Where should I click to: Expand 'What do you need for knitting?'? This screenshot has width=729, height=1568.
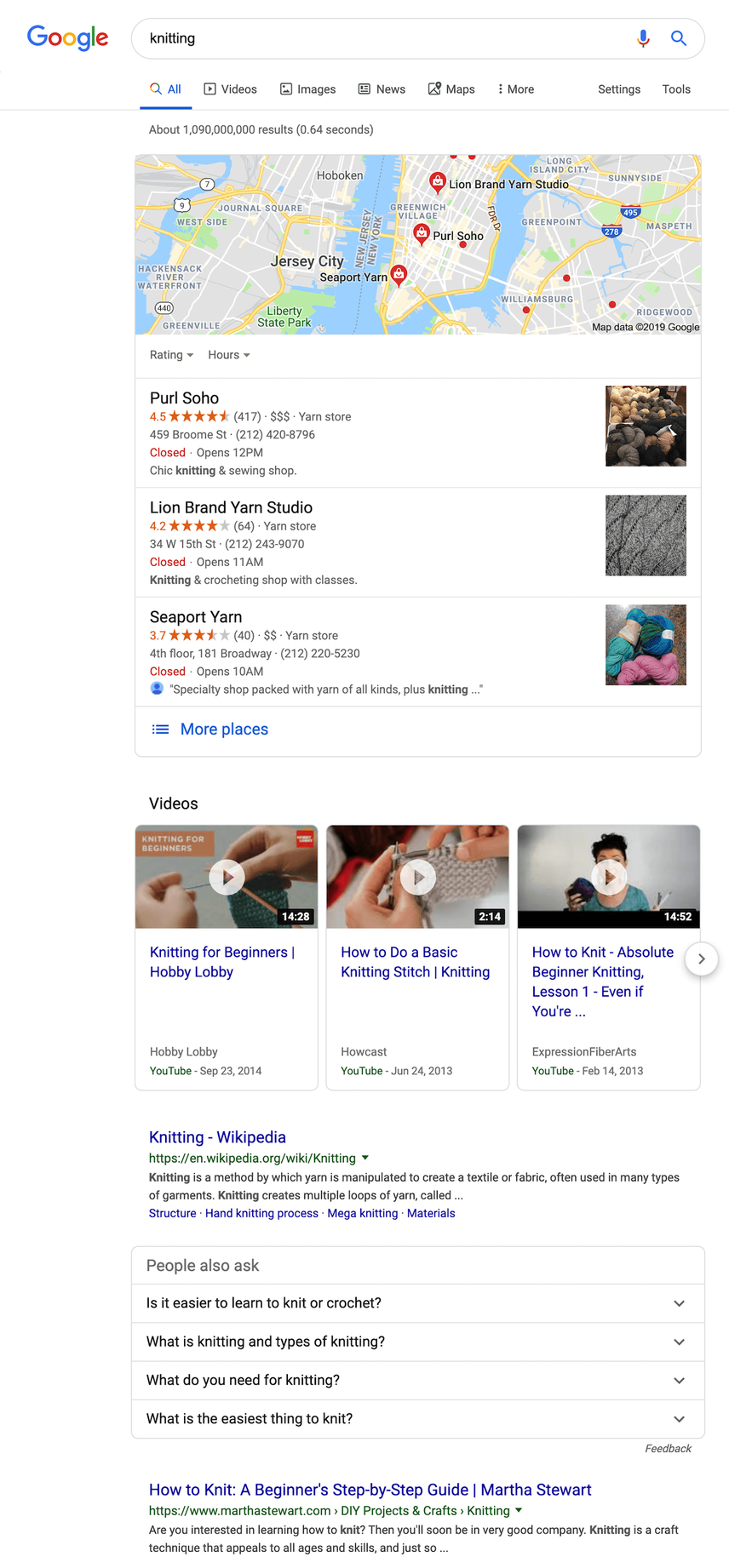(x=418, y=1381)
